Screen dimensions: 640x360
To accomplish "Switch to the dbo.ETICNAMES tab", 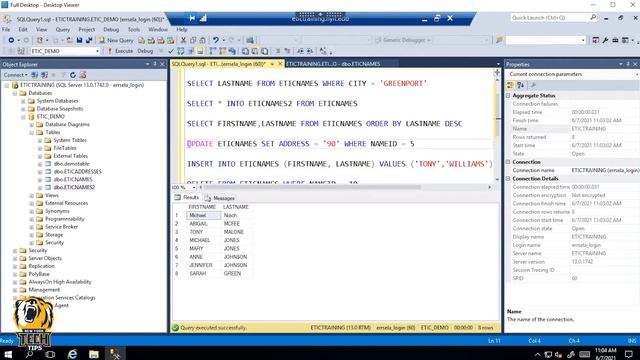I will pyautogui.click(x=333, y=64).
